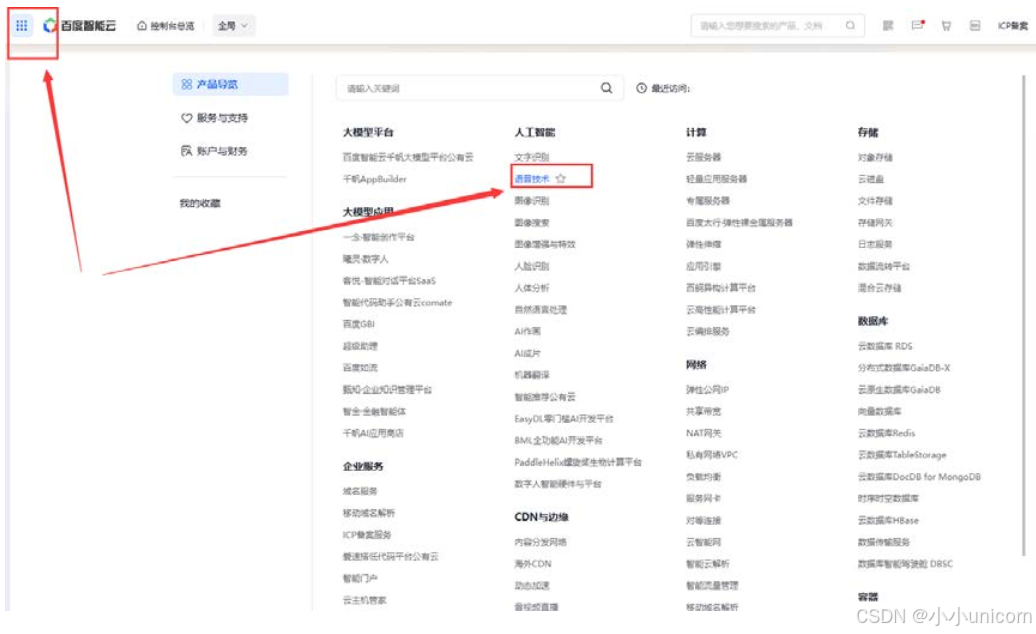Open 云服务器 under 计算

(704, 157)
